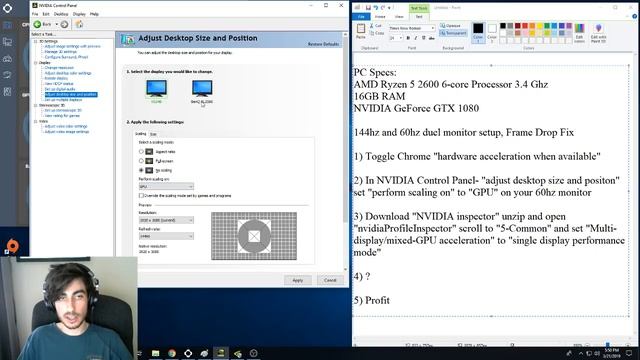640x360 pixels.
Task: Open Set up digital audio task
Action: click(60, 89)
